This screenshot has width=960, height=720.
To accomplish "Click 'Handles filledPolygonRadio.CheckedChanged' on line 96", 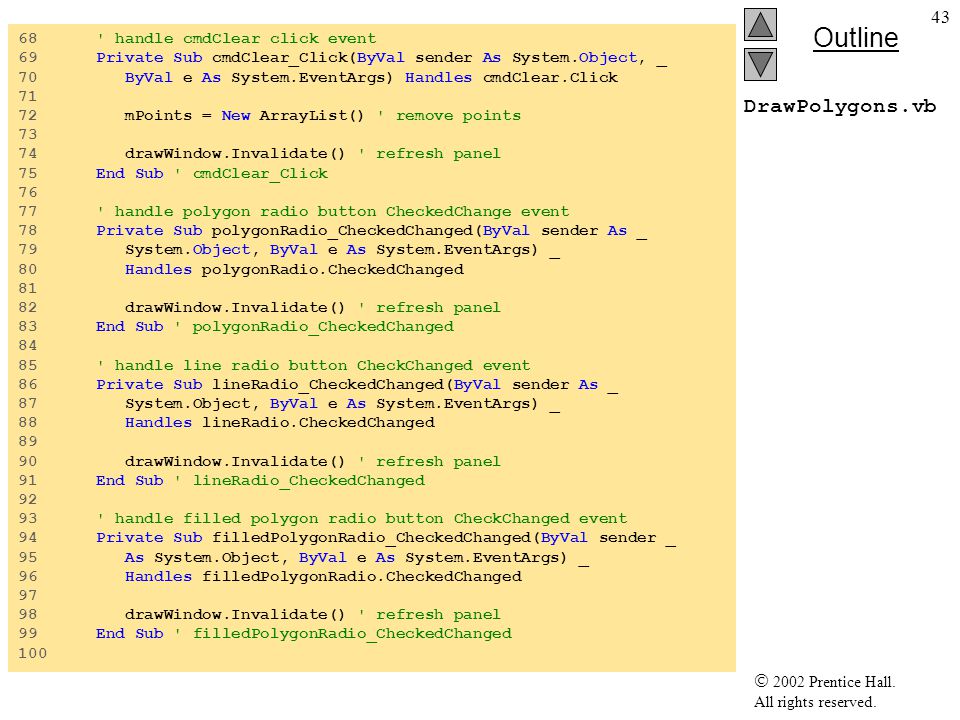I will pos(323,577).
